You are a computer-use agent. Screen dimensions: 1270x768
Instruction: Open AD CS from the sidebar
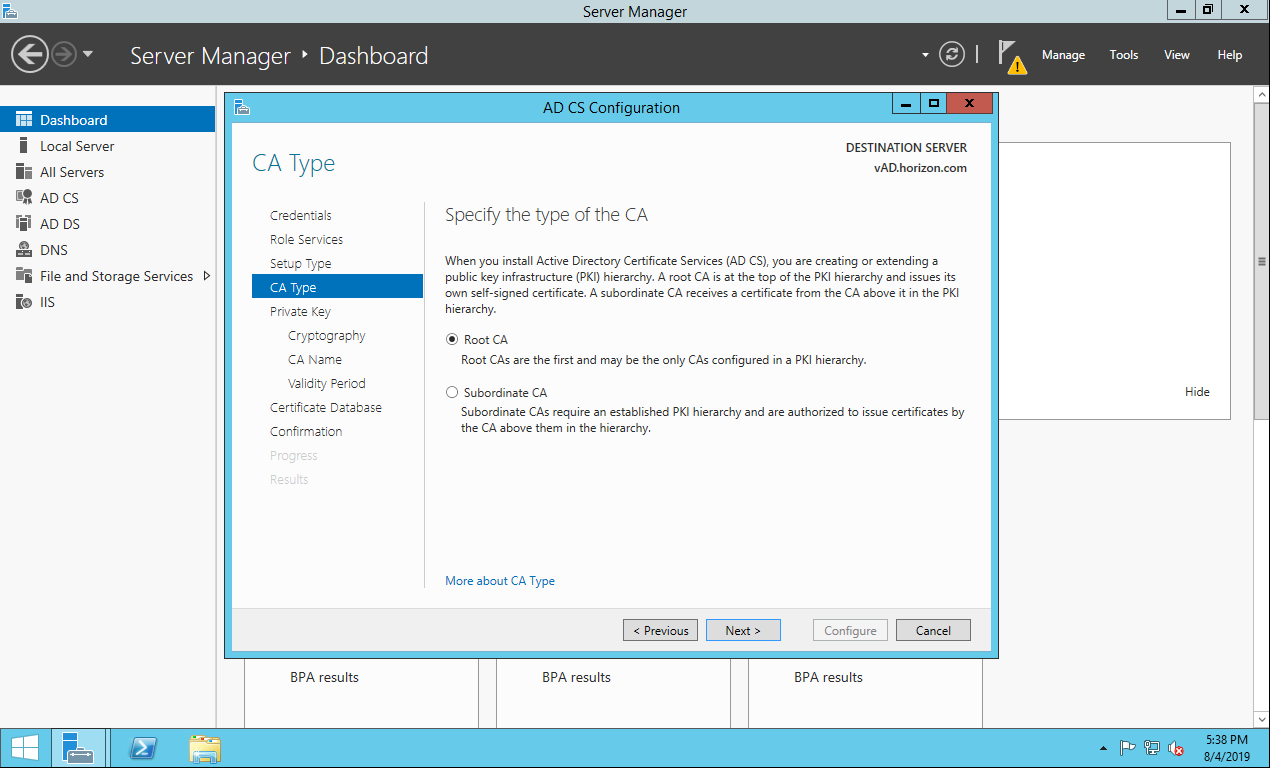coord(59,198)
